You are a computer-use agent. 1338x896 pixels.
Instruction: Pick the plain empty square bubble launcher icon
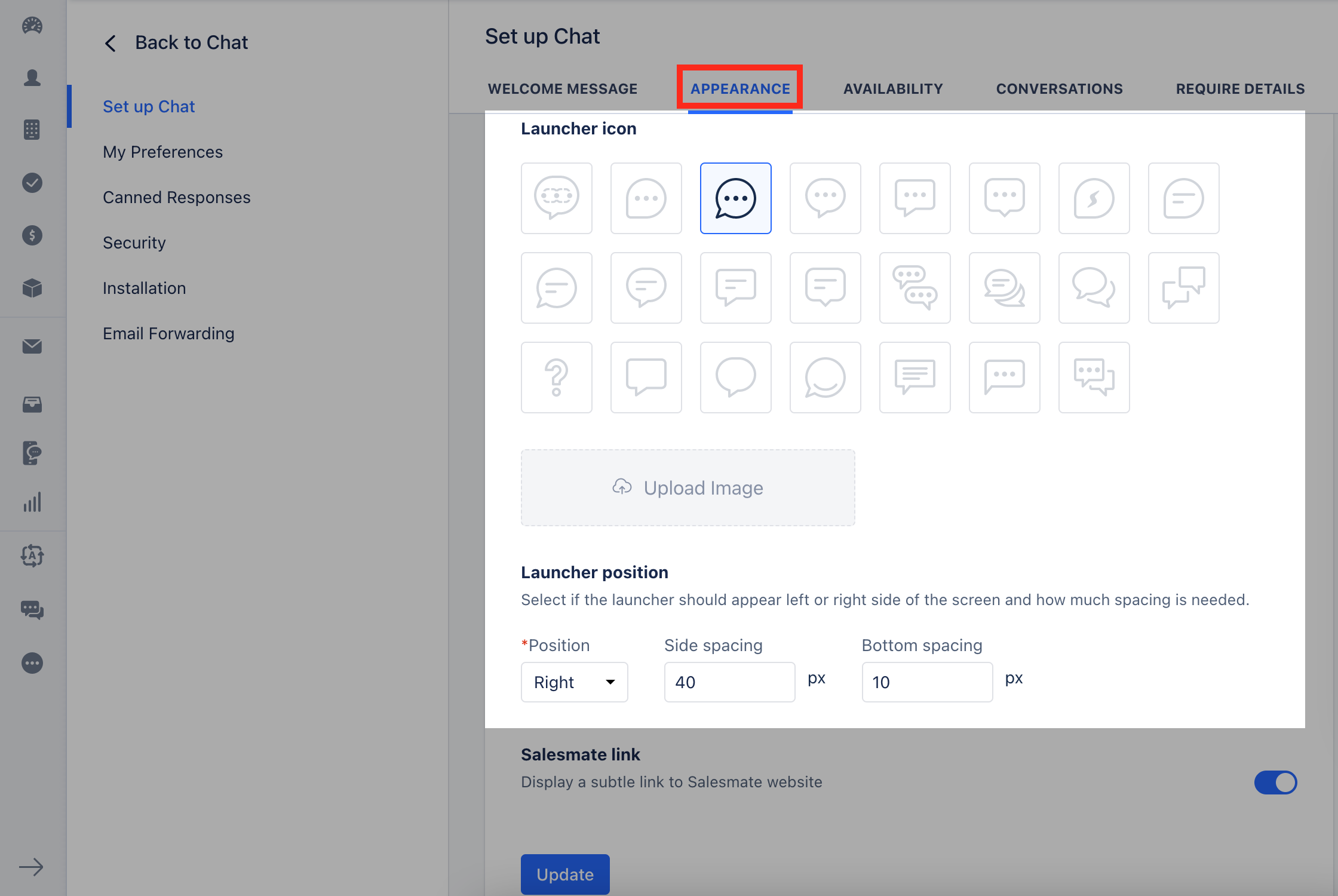click(646, 378)
